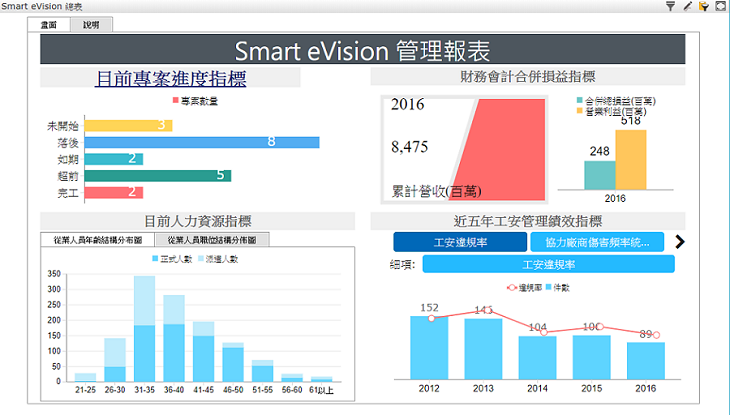Click the yellow 未開始 bar showing 3
Screen dimensions: 730x415
point(128,125)
